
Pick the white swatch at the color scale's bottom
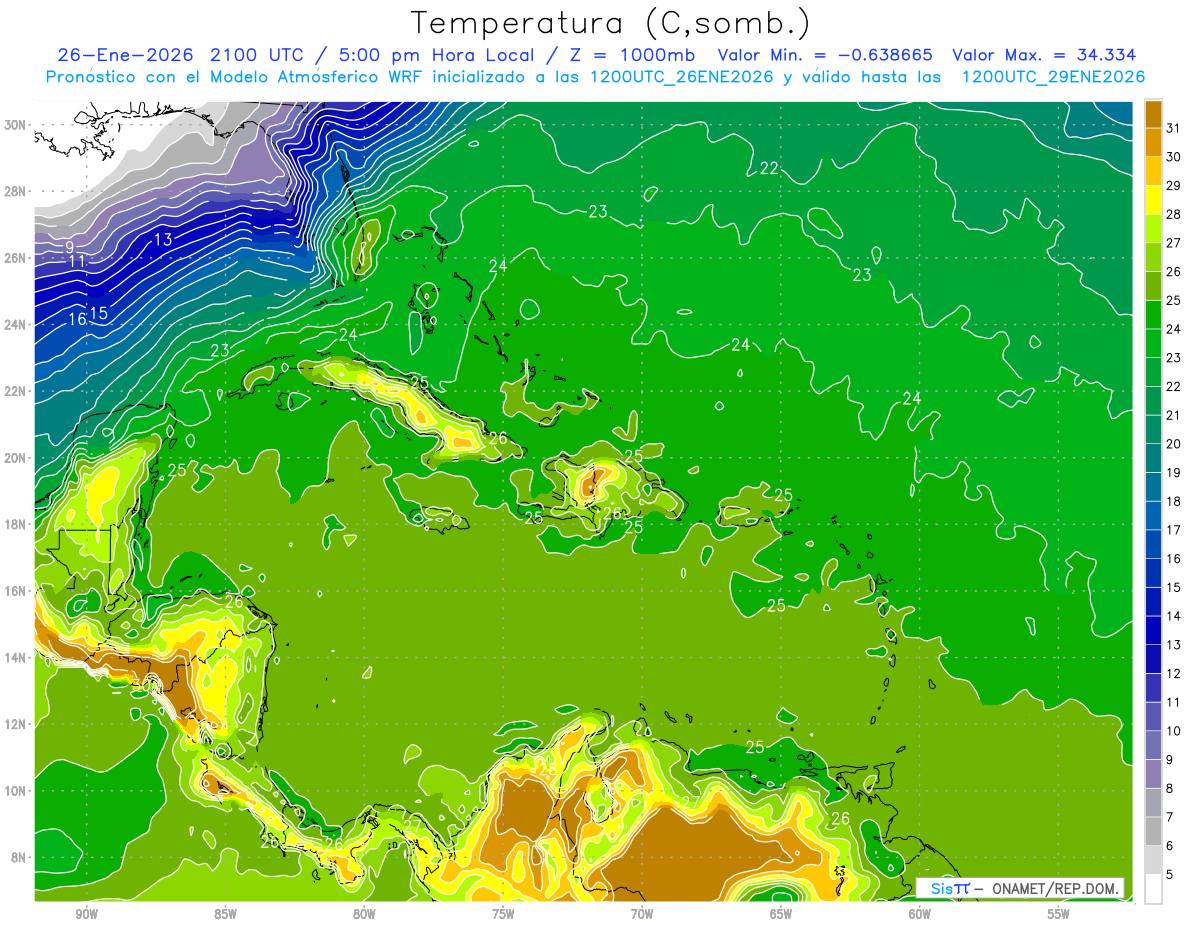point(1153,889)
